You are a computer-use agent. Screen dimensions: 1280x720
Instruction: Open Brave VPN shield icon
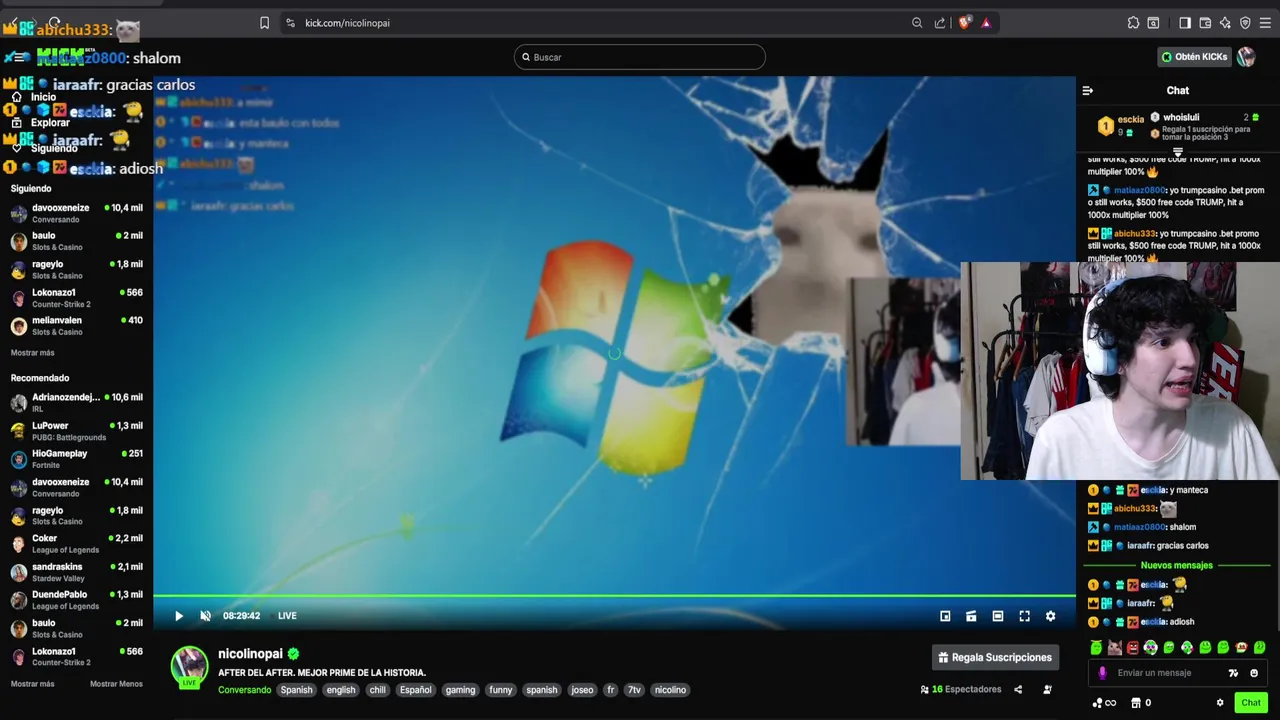pyautogui.click(x=1245, y=23)
